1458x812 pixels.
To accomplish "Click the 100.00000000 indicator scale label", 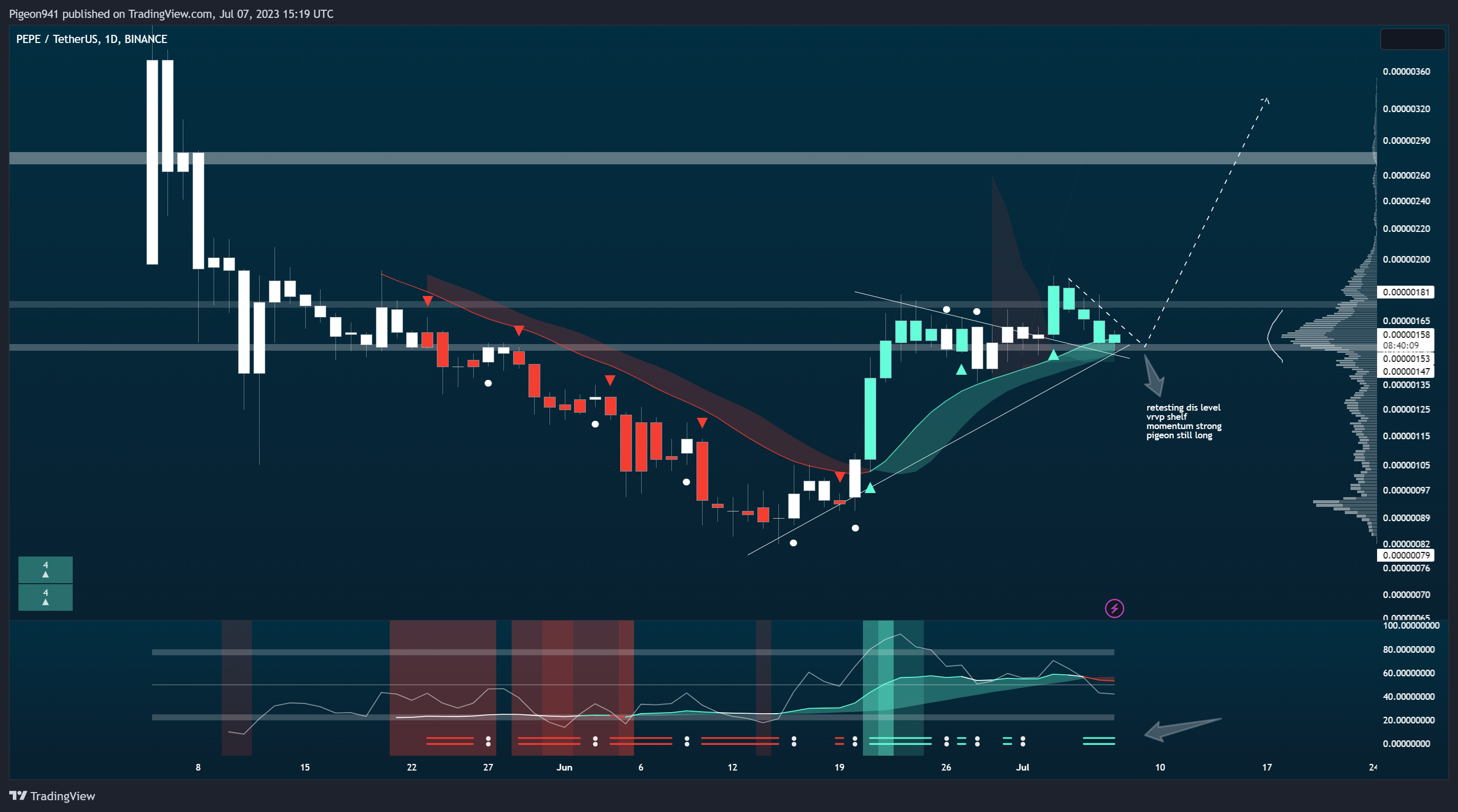I will (1410, 626).
